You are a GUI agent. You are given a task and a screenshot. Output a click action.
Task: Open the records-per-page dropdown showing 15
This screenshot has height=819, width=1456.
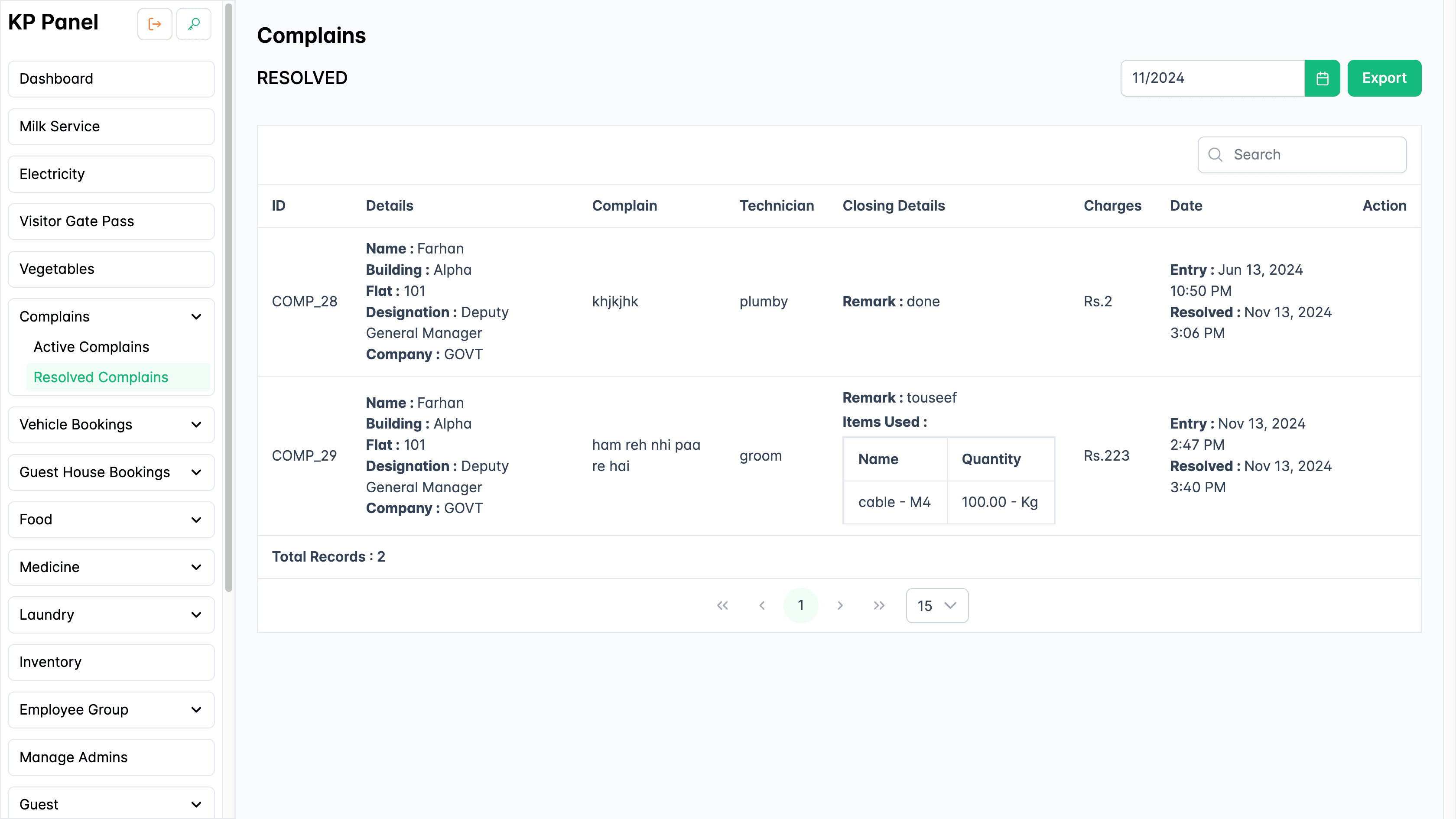(936, 605)
